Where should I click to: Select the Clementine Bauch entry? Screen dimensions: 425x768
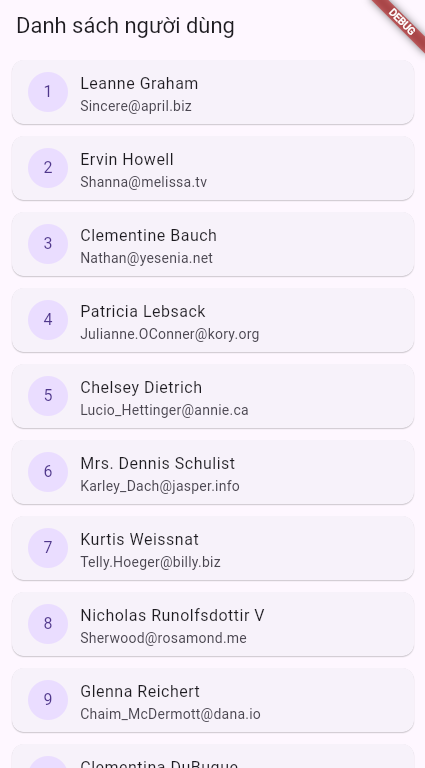click(212, 244)
